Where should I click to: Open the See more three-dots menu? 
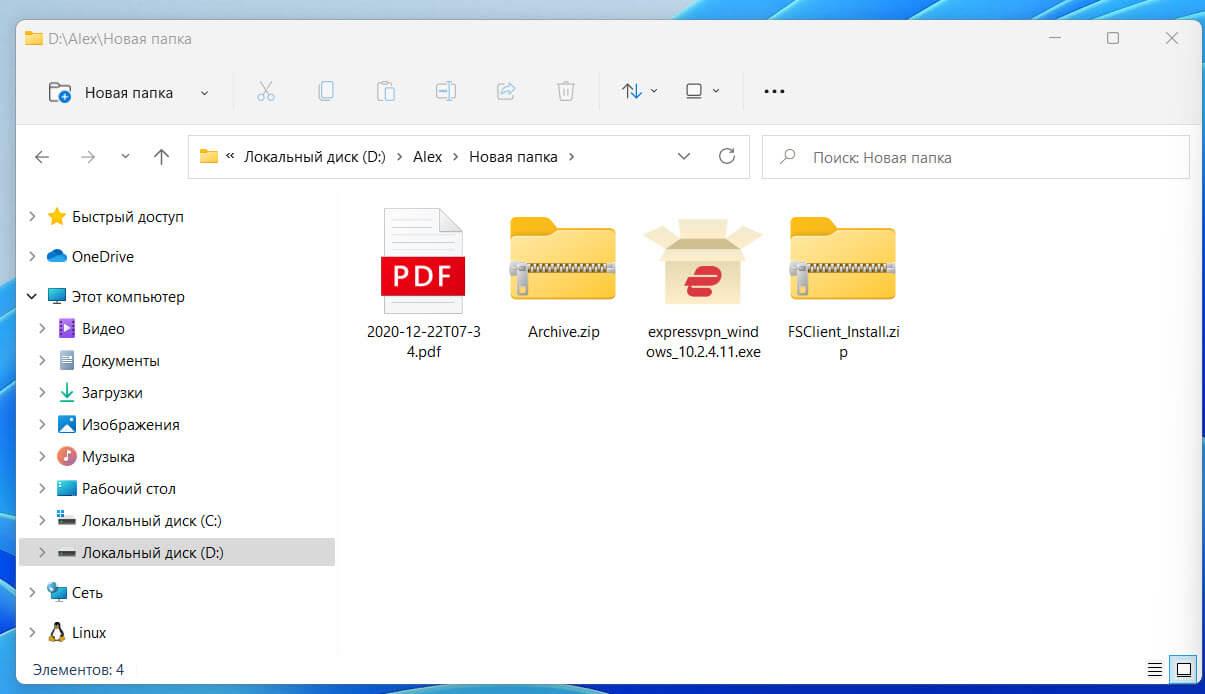click(774, 91)
